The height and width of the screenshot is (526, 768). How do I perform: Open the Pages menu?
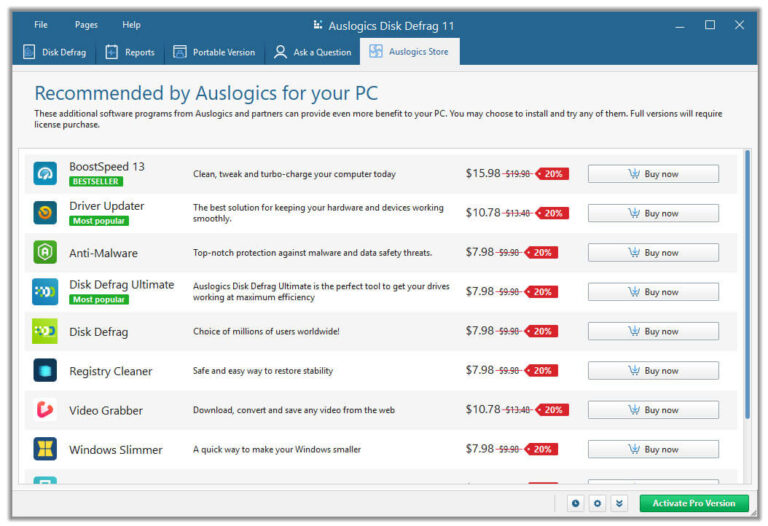[86, 24]
